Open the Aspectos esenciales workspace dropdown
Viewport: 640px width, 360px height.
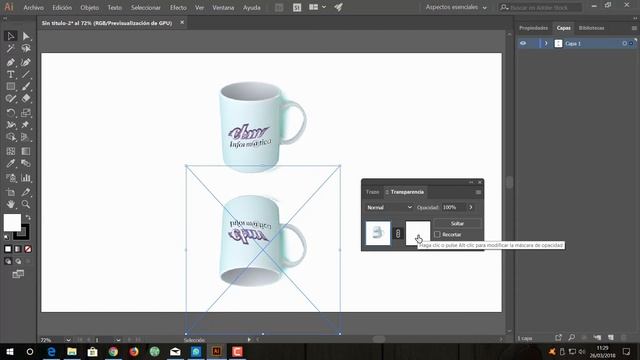point(456,7)
